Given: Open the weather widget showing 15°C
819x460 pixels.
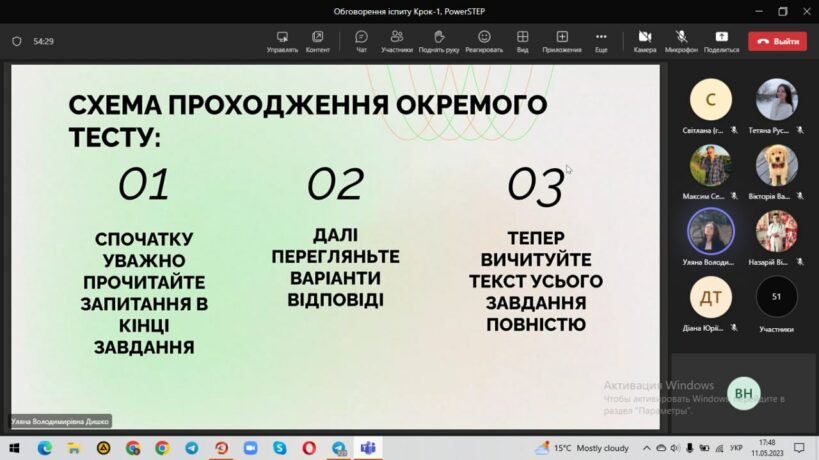Looking at the screenshot, I should pyautogui.click(x=581, y=448).
